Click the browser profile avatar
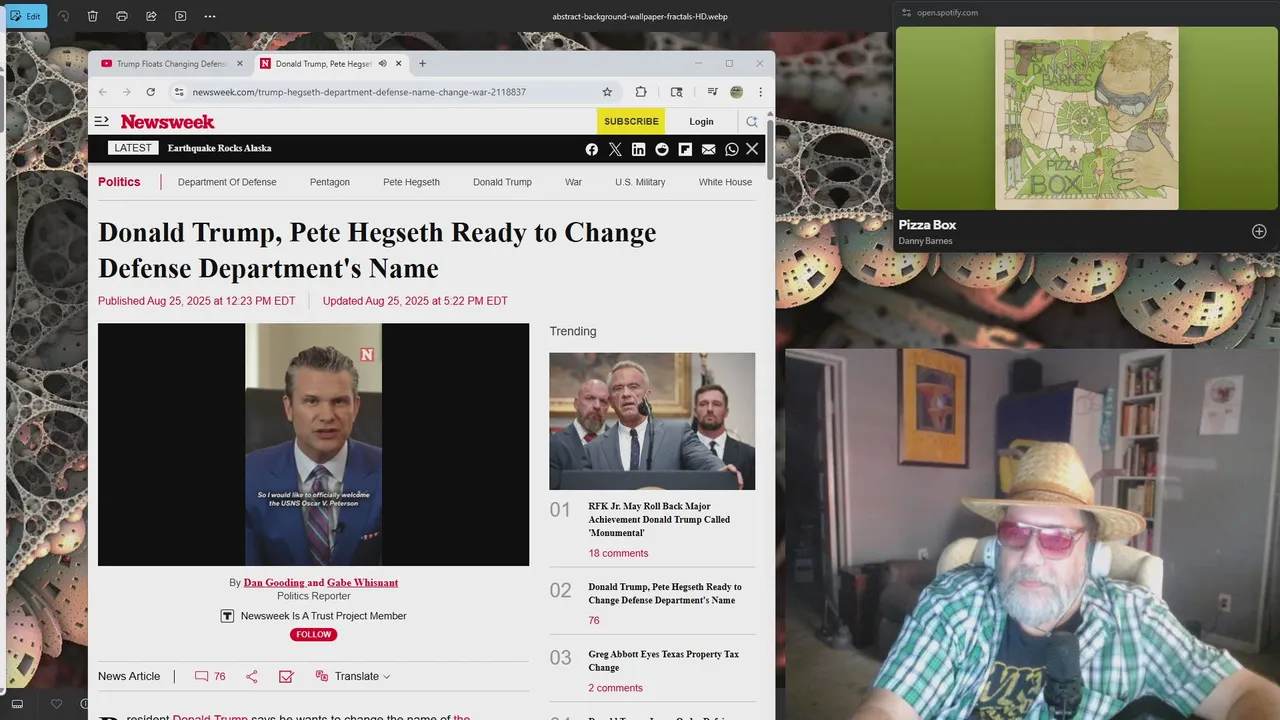Screen dimensions: 1280x720 736,92
